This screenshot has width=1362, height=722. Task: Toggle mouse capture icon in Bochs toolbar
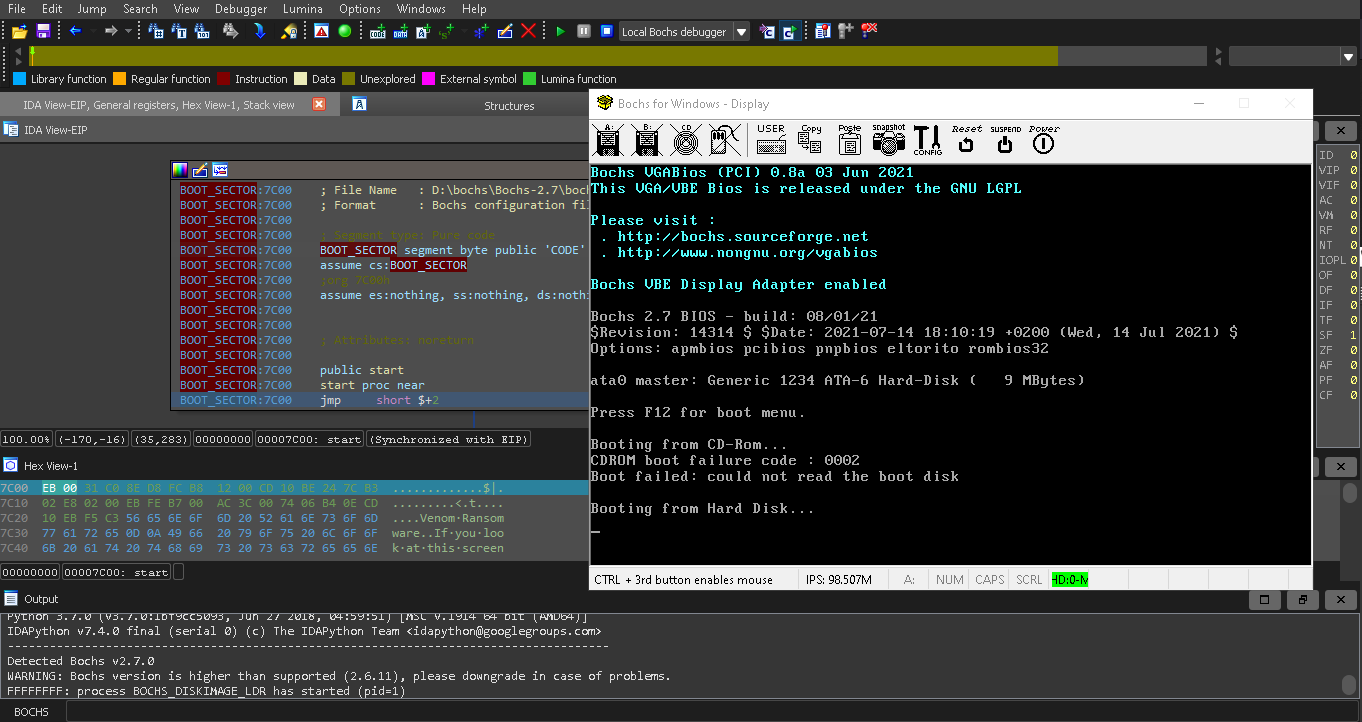726,140
